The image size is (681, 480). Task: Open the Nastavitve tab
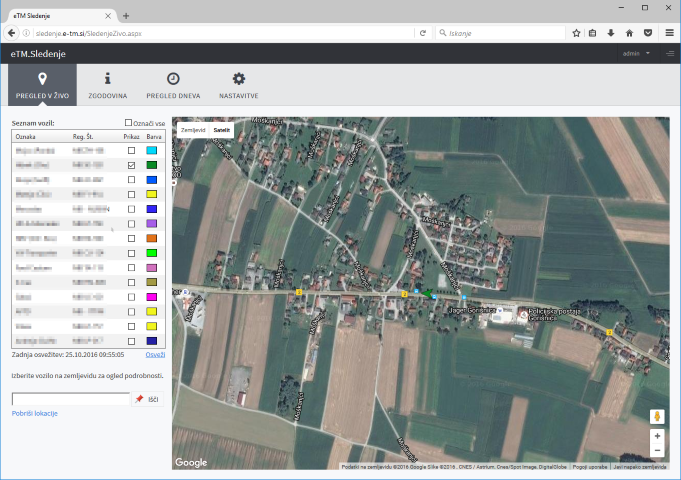(238, 85)
